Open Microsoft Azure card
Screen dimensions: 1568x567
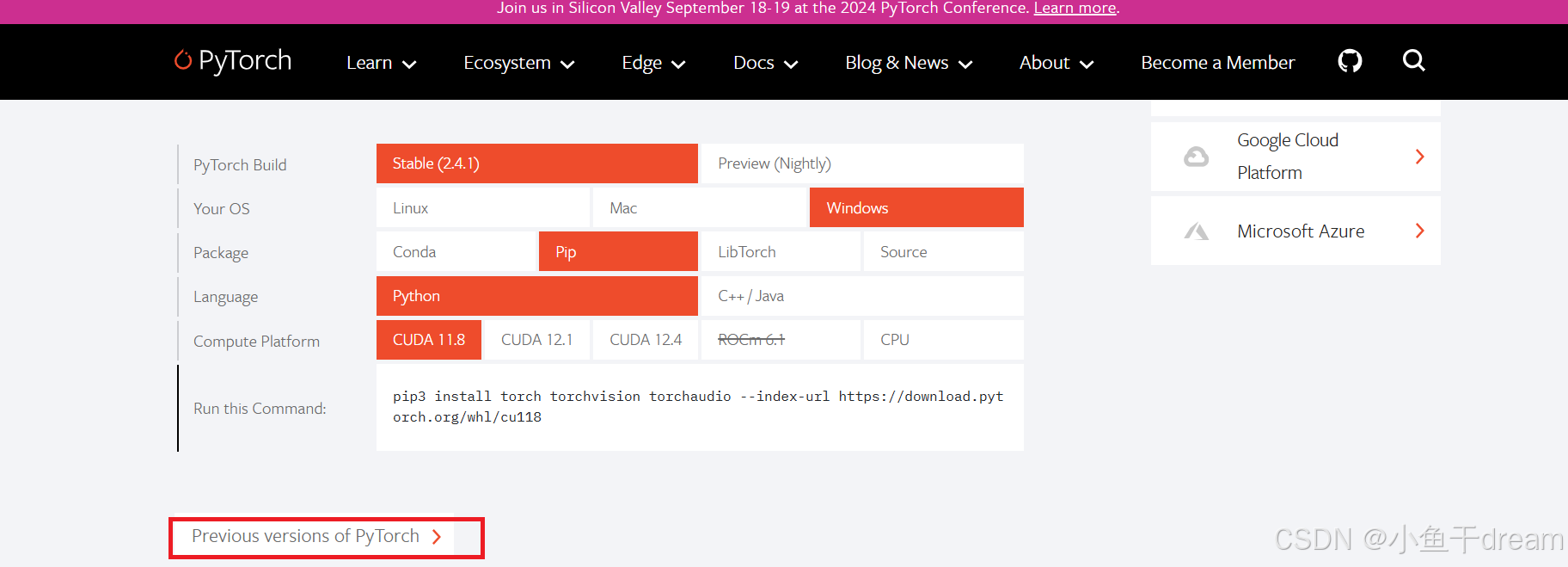pyautogui.click(x=1295, y=231)
